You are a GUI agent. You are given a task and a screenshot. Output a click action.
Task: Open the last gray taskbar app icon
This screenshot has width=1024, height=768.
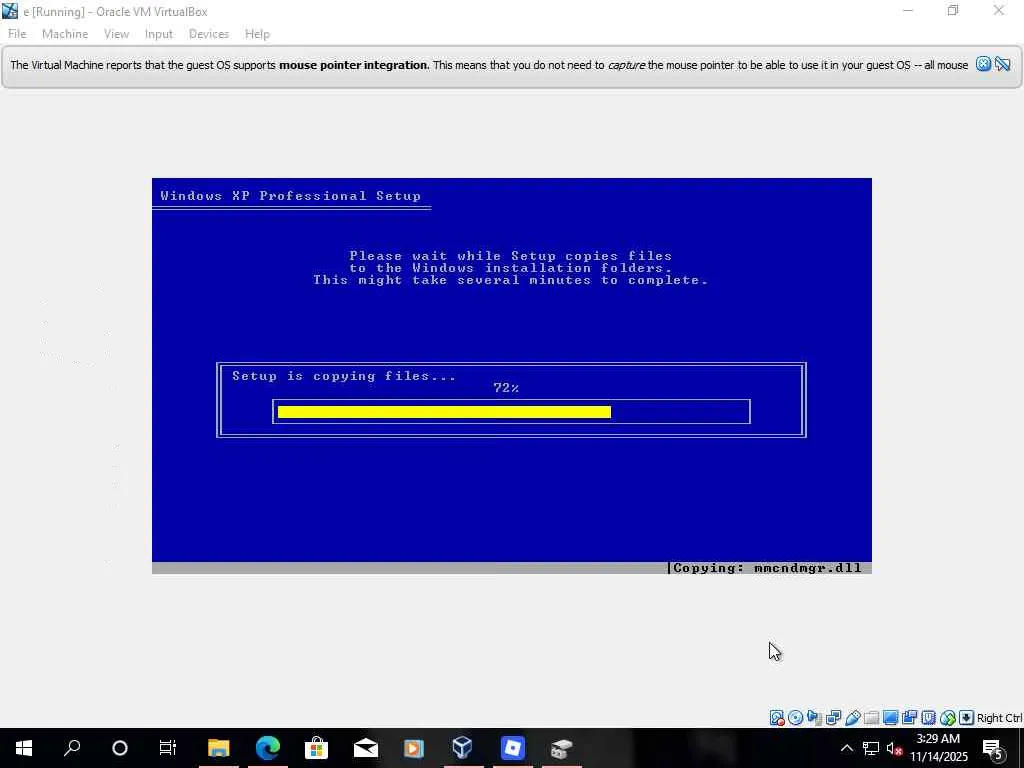(x=562, y=748)
